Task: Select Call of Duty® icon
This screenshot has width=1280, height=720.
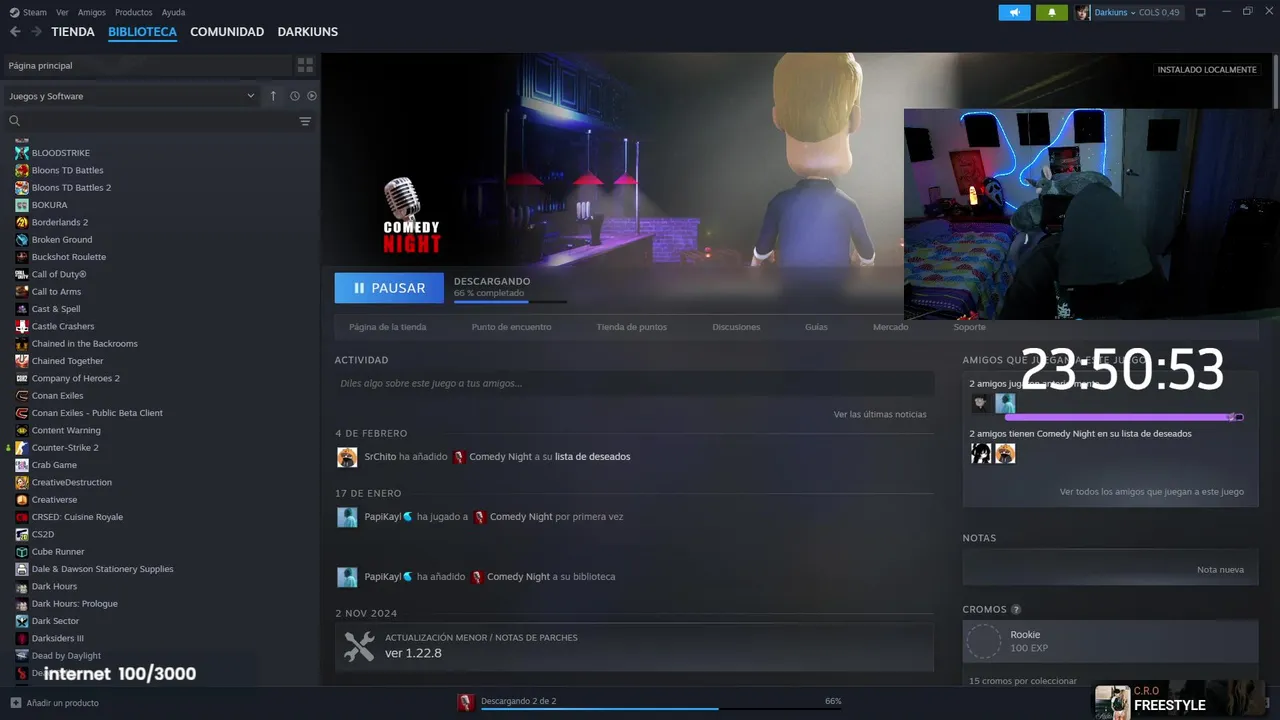Action: tap(22, 274)
